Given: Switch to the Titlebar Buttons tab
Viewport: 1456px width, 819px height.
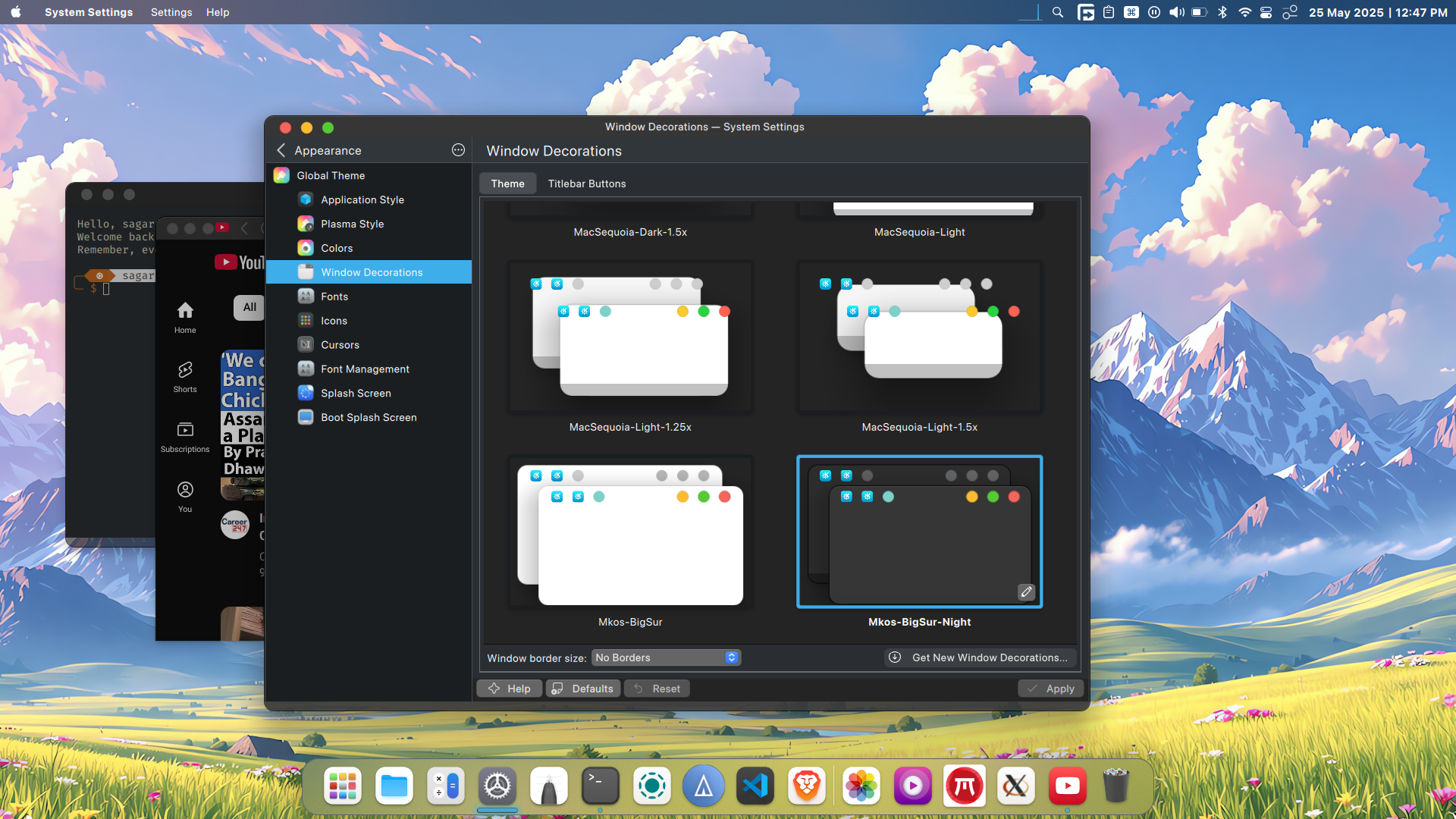Looking at the screenshot, I should coord(586,184).
